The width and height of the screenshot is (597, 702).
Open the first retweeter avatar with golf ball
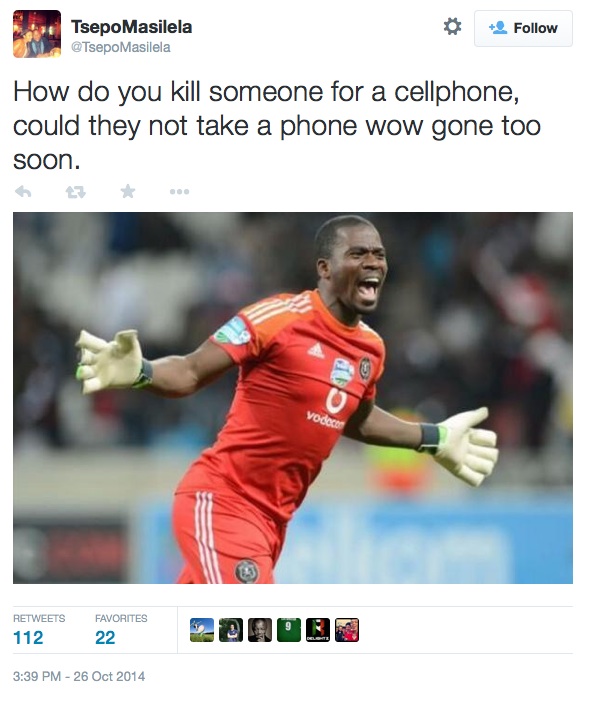202,630
